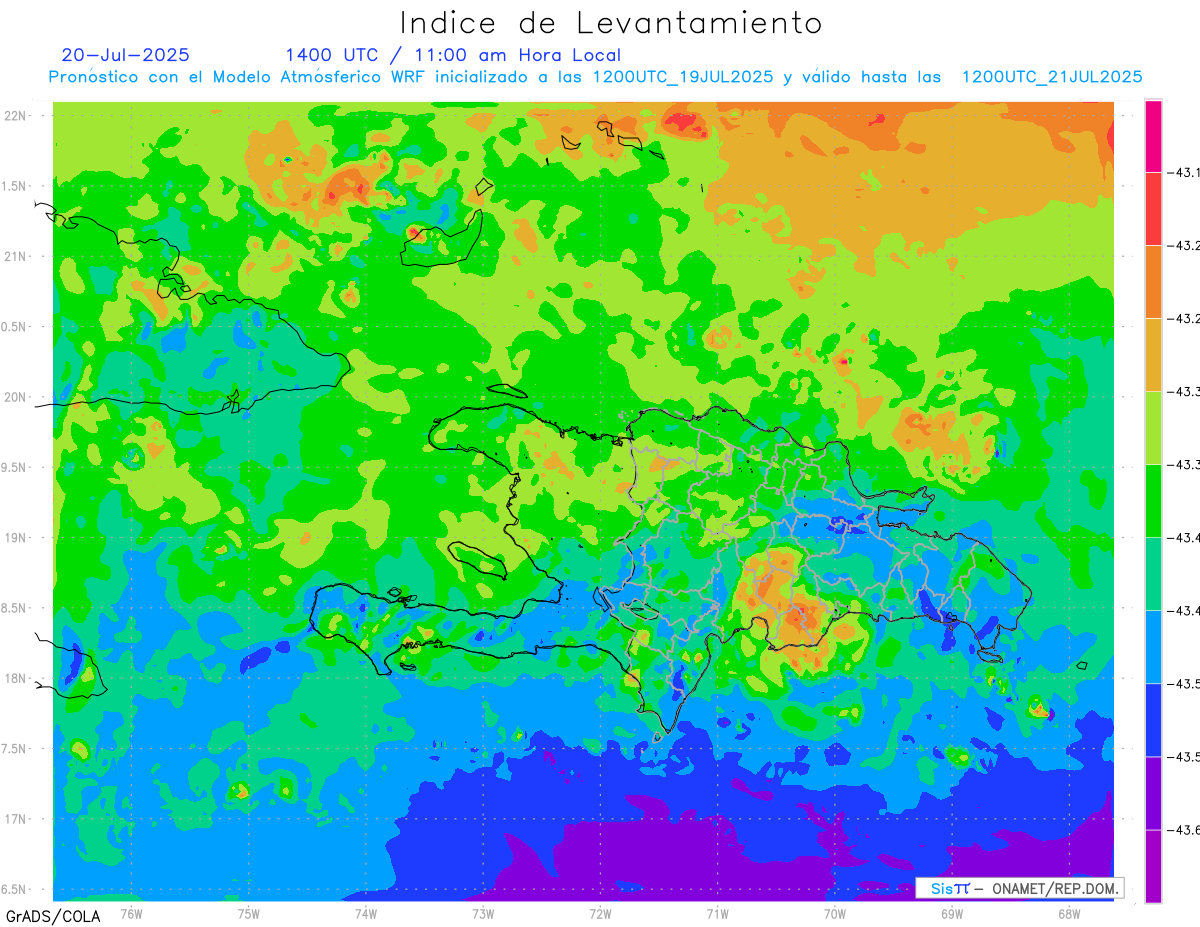Click the '73W' longitude label
Viewport: 1200px width, 927px height.
point(483,913)
